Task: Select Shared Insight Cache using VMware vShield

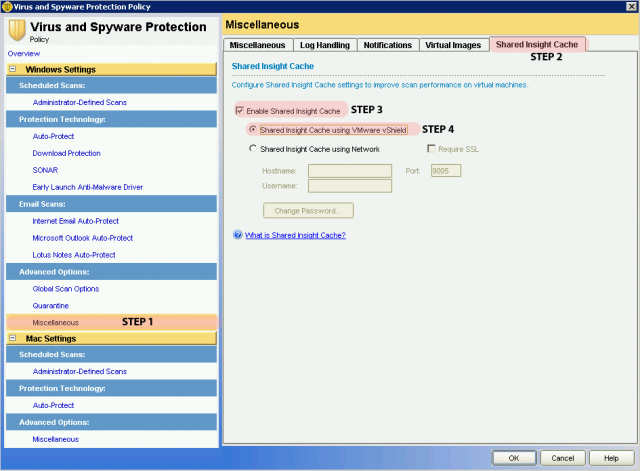Action: (253, 130)
